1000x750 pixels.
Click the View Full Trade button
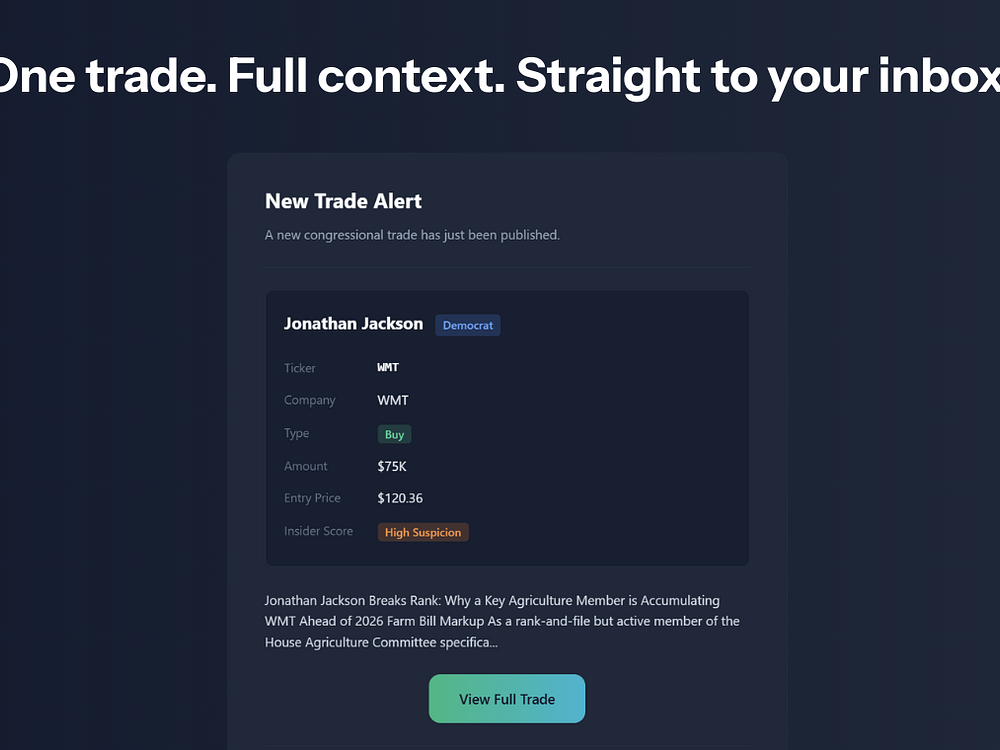tap(506, 698)
